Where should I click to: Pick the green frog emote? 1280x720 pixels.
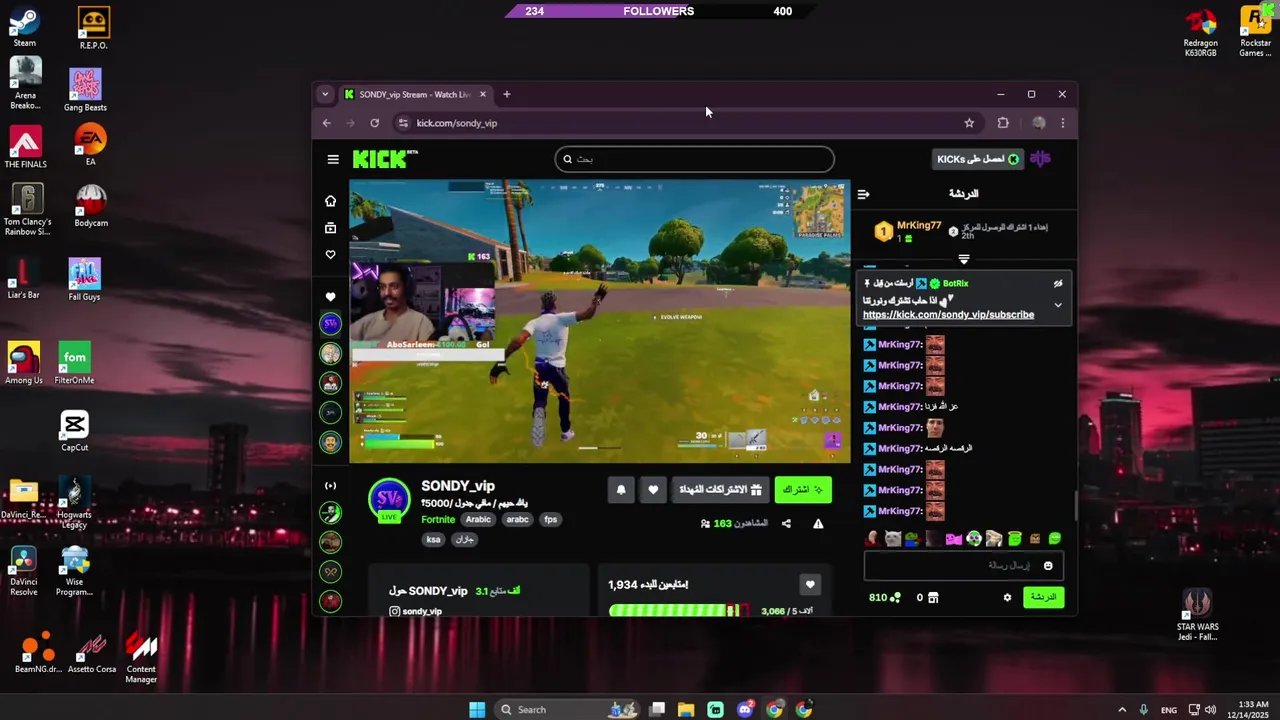[912, 539]
